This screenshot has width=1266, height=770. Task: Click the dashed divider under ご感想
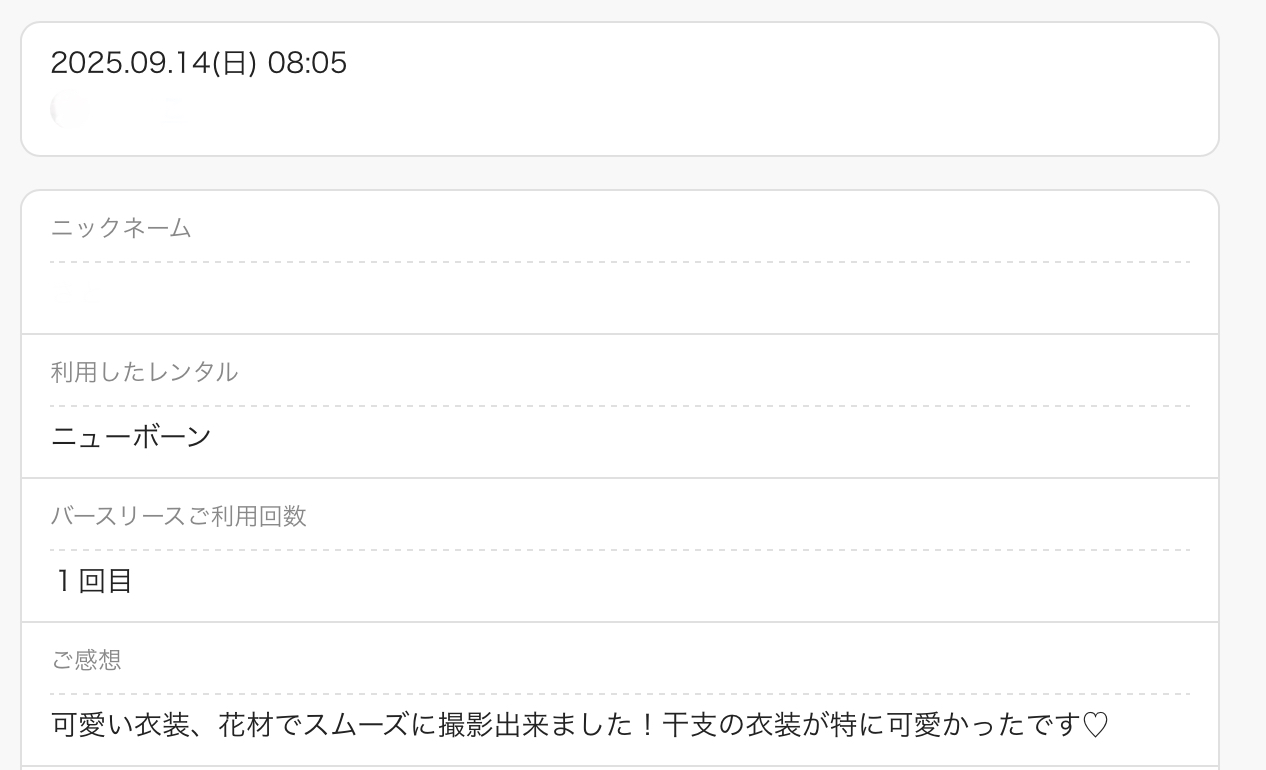620,694
